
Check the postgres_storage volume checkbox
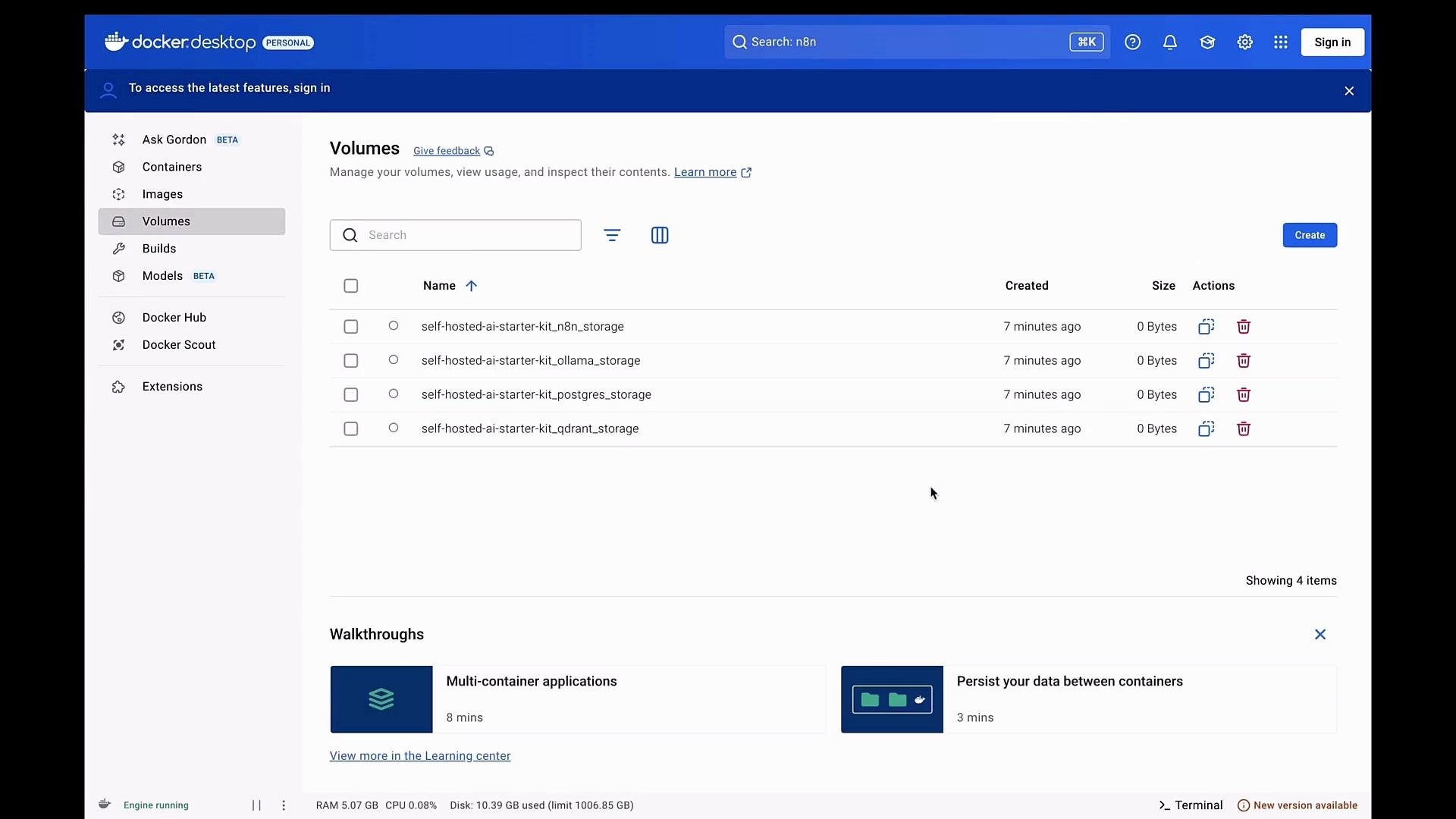tap(350, 395)
